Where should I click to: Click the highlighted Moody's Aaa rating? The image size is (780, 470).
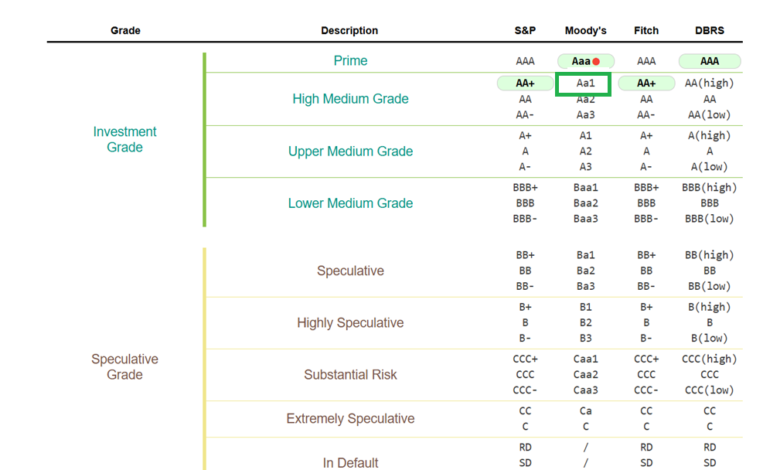(585, 61)
